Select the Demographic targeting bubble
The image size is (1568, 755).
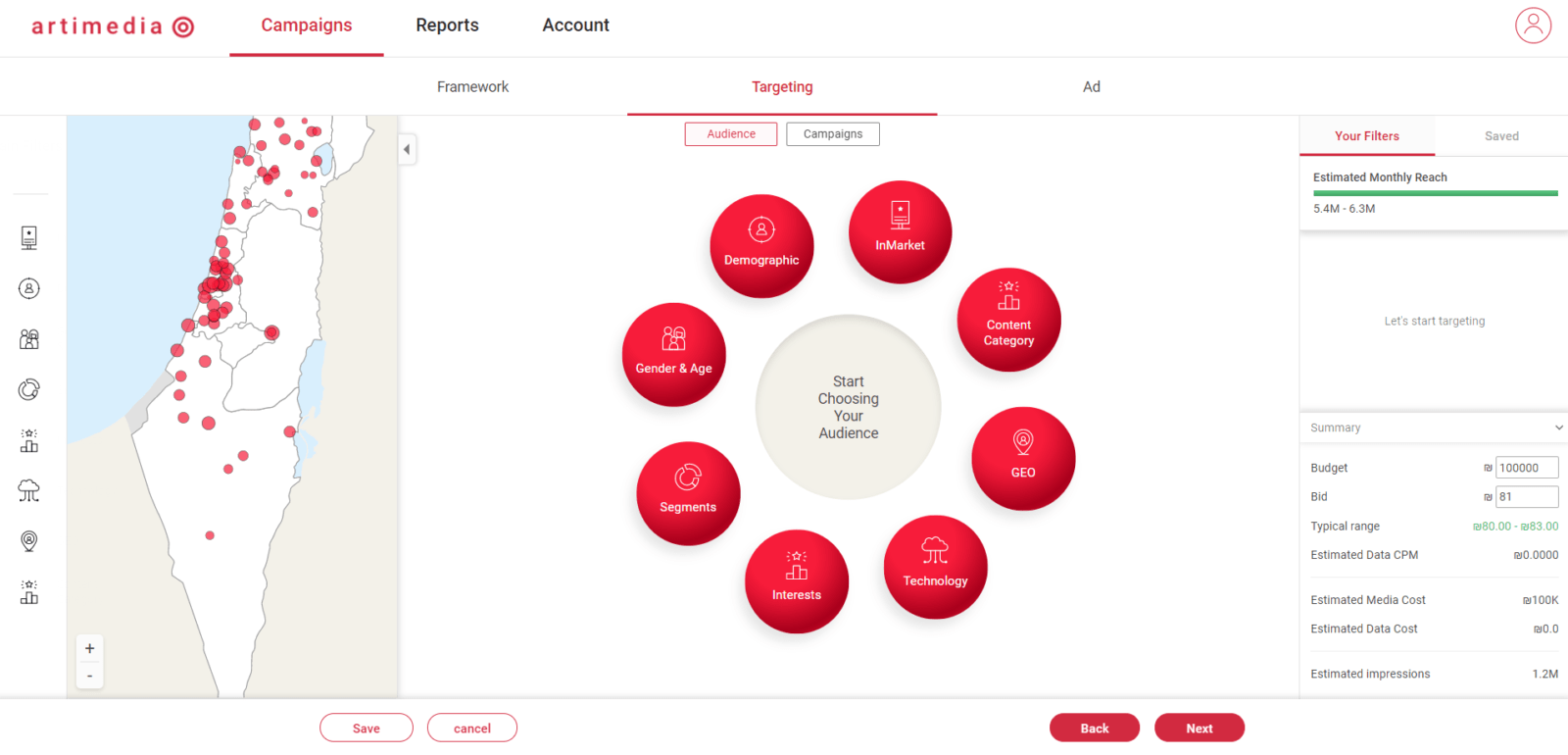pos(761,246)
